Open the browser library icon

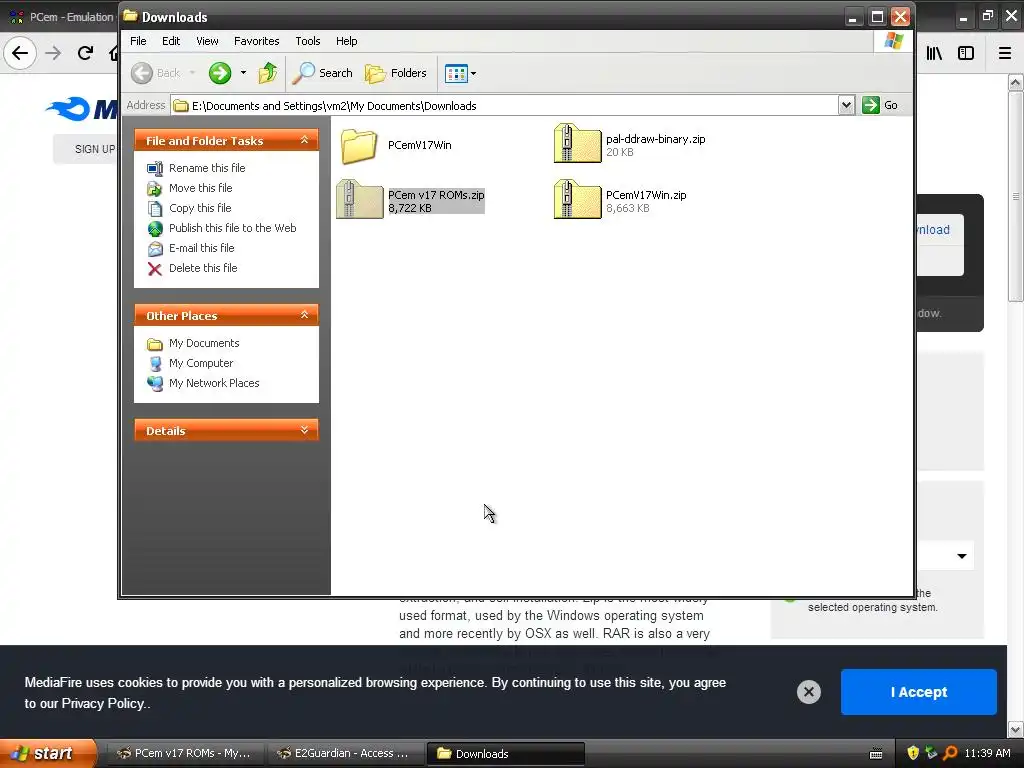point(934,54)
